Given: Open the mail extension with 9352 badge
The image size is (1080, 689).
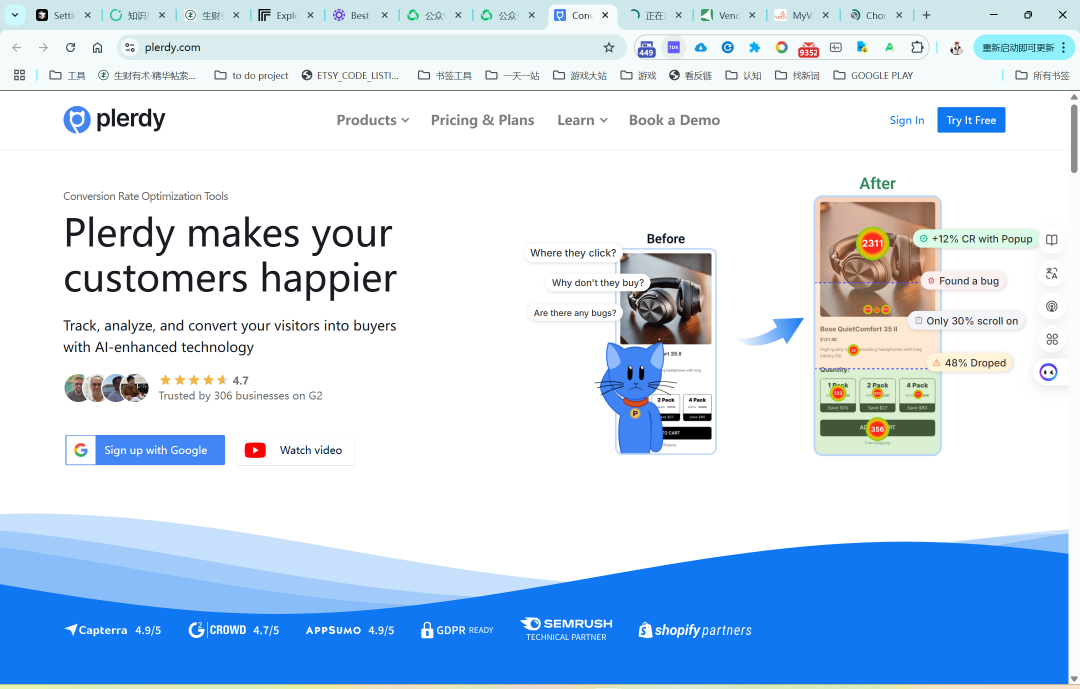Looking at the screenshot, I should (x=808, y=49).
